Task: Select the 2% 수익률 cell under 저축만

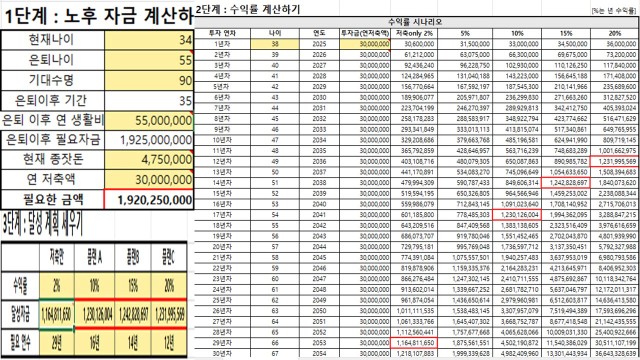Action: [x=57, y=286]
